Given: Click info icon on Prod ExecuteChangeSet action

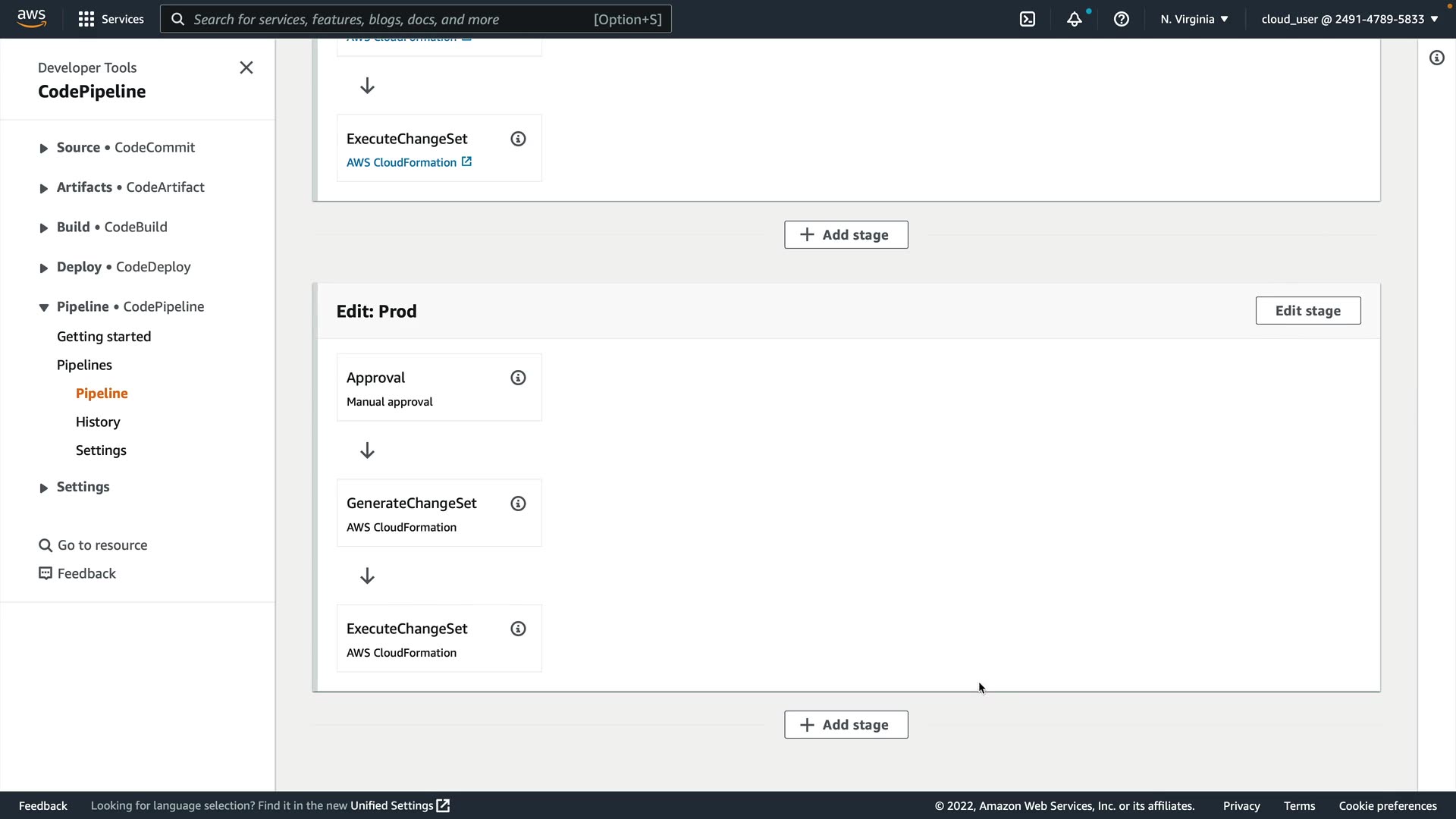Looking at the screenshot, I should point(518,629).
